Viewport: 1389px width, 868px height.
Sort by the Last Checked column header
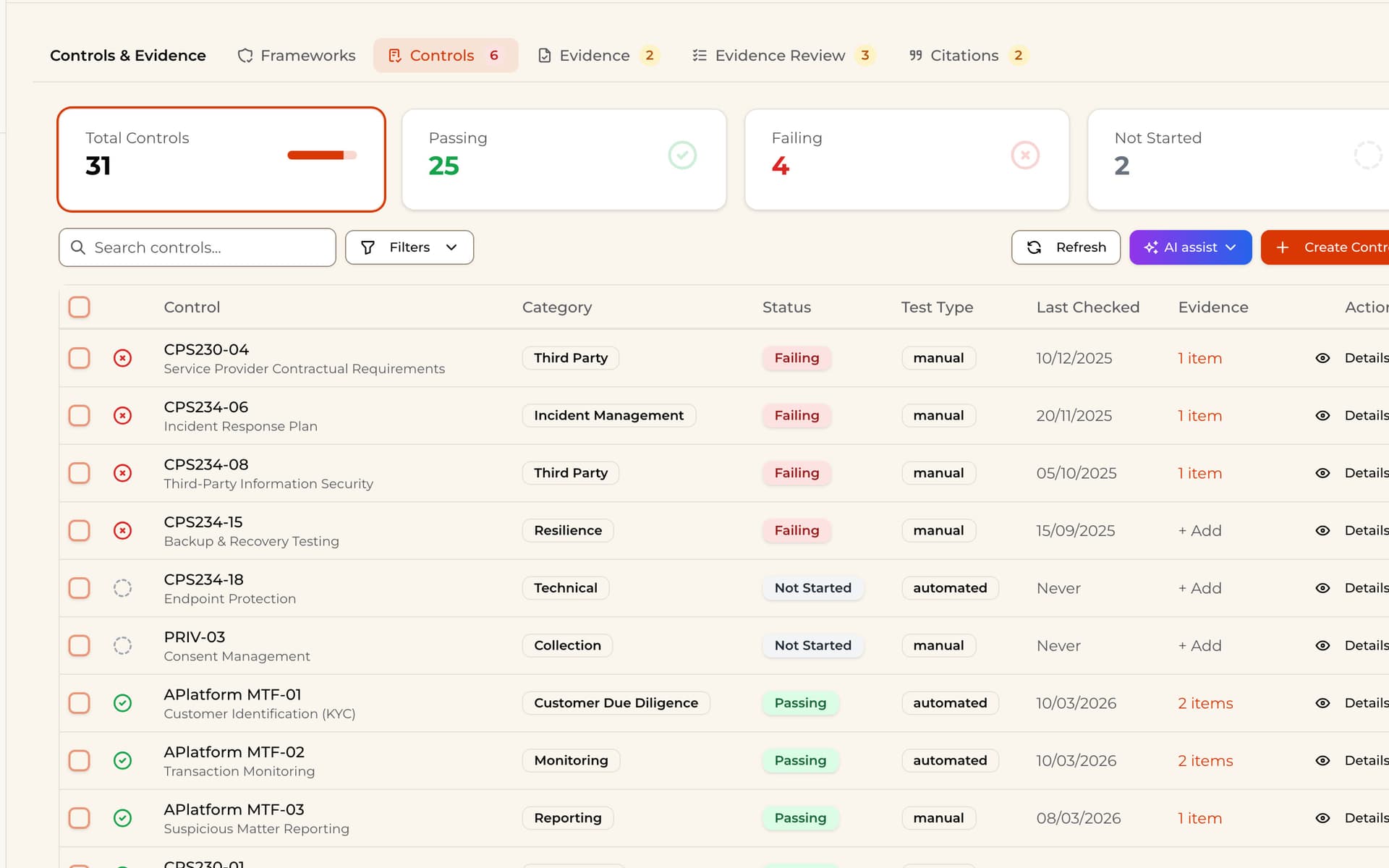tap(1087, 307)
